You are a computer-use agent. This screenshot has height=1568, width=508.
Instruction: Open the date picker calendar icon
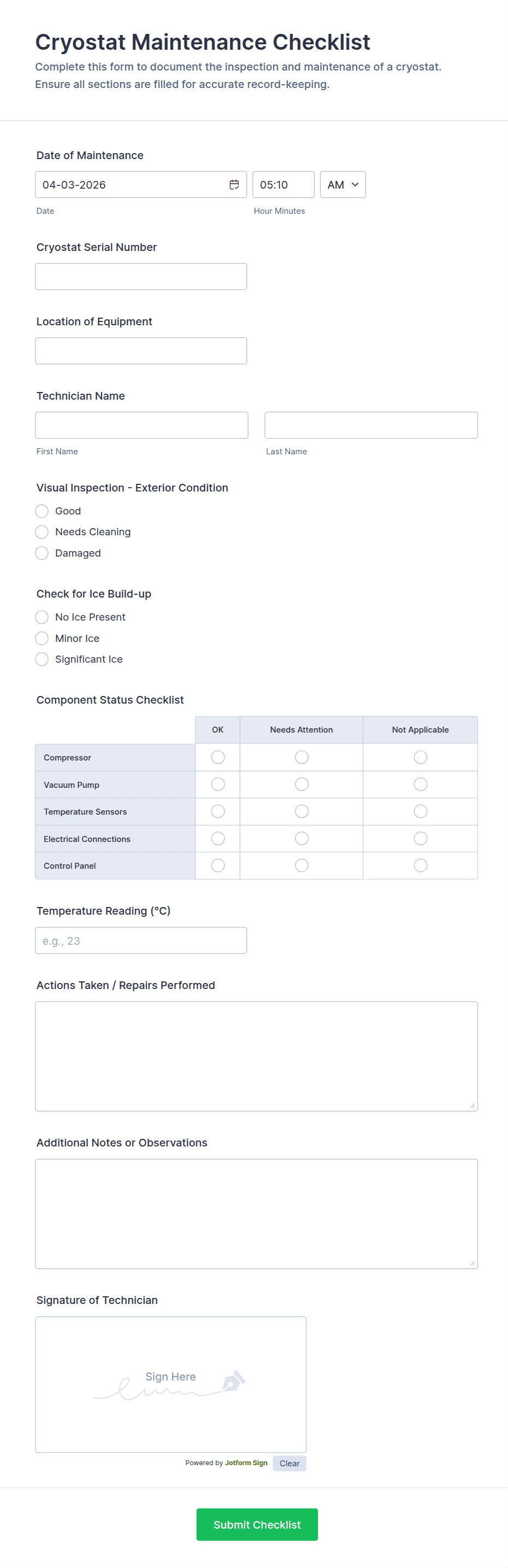pyautogui.click(x=234, y=184)
